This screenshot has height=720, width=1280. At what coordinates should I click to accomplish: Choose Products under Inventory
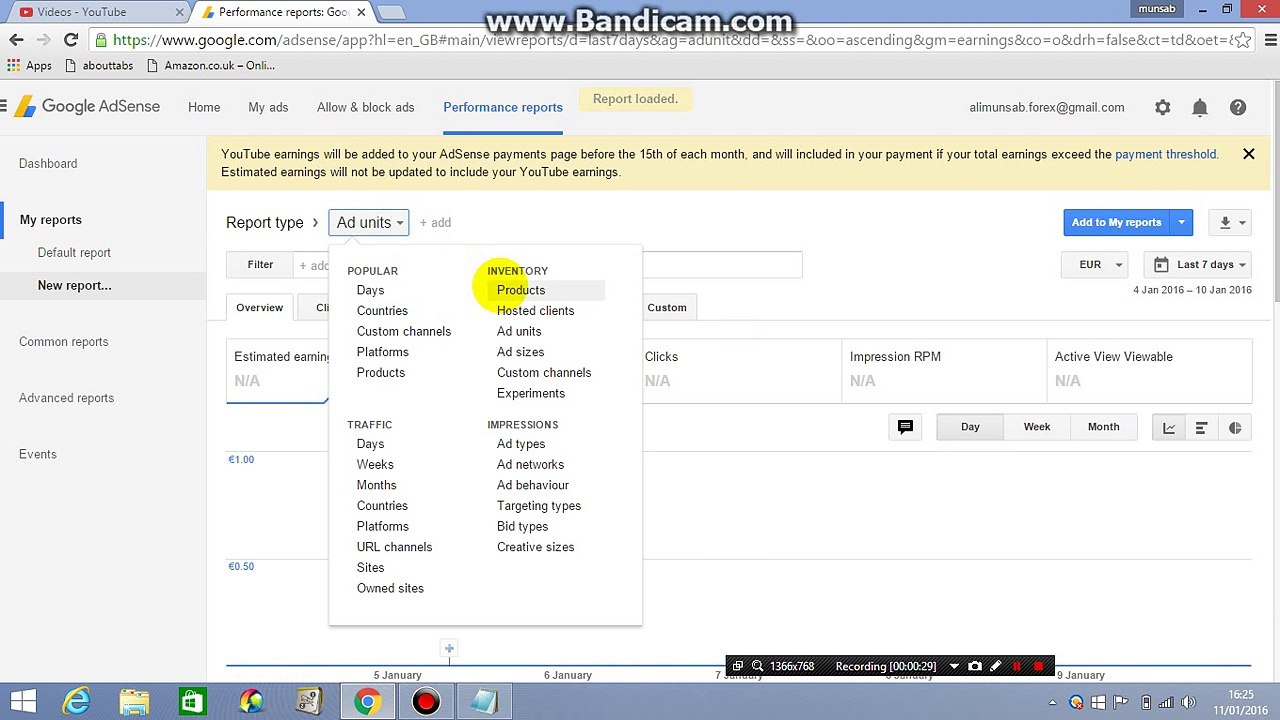pos(521,290)
